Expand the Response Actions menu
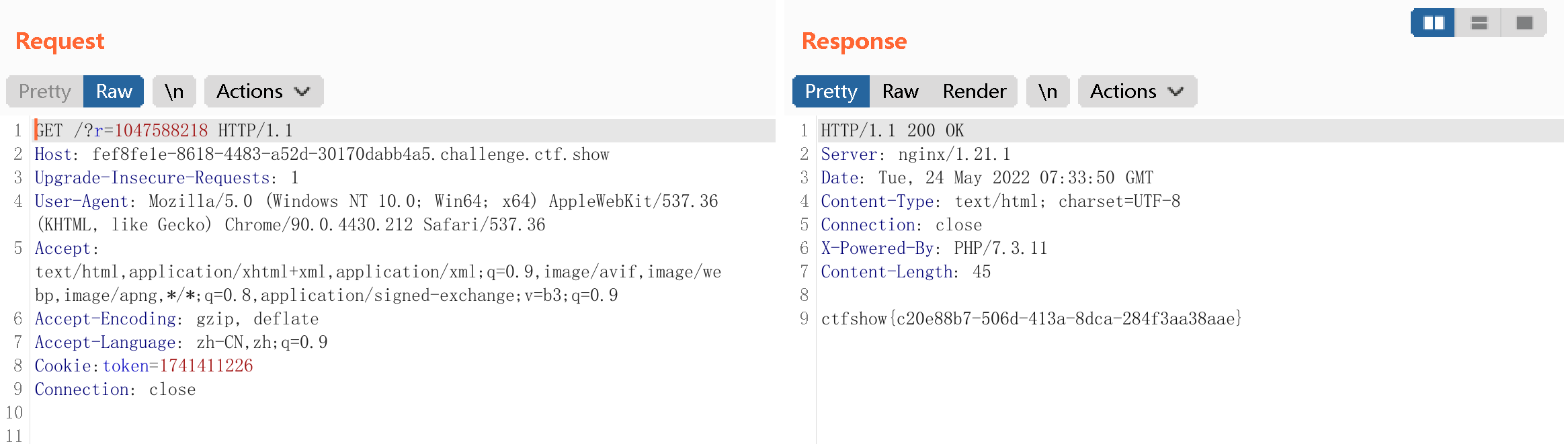 point(1137,91)
